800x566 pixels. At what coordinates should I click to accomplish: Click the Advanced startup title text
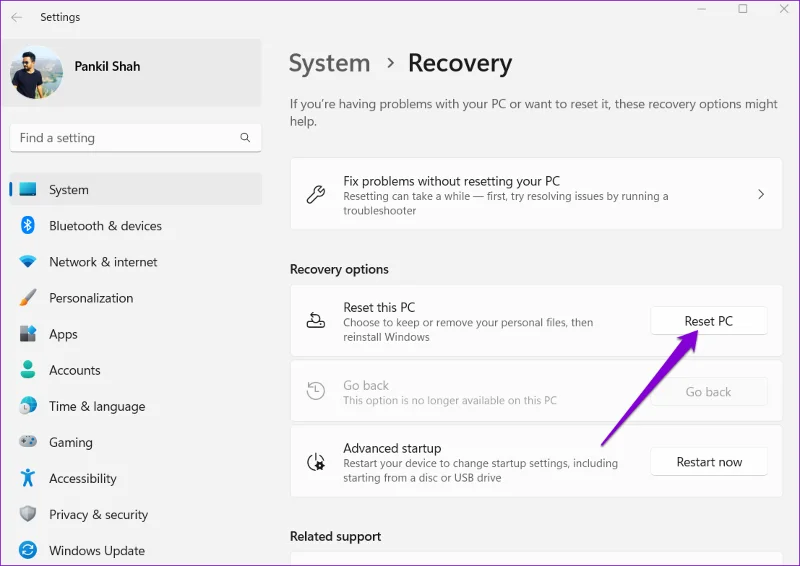(392, 448)
